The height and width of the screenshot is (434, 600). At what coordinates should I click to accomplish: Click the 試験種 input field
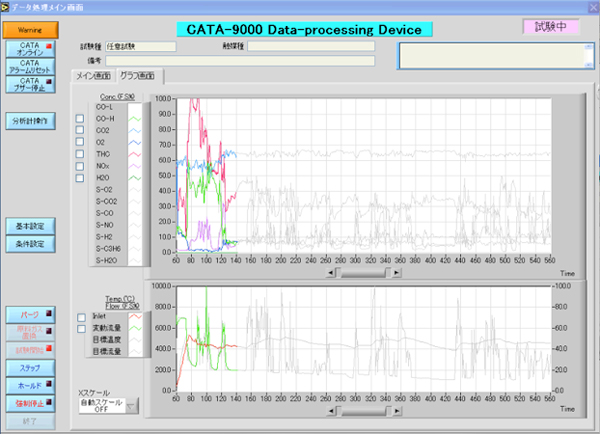[141, 46]
